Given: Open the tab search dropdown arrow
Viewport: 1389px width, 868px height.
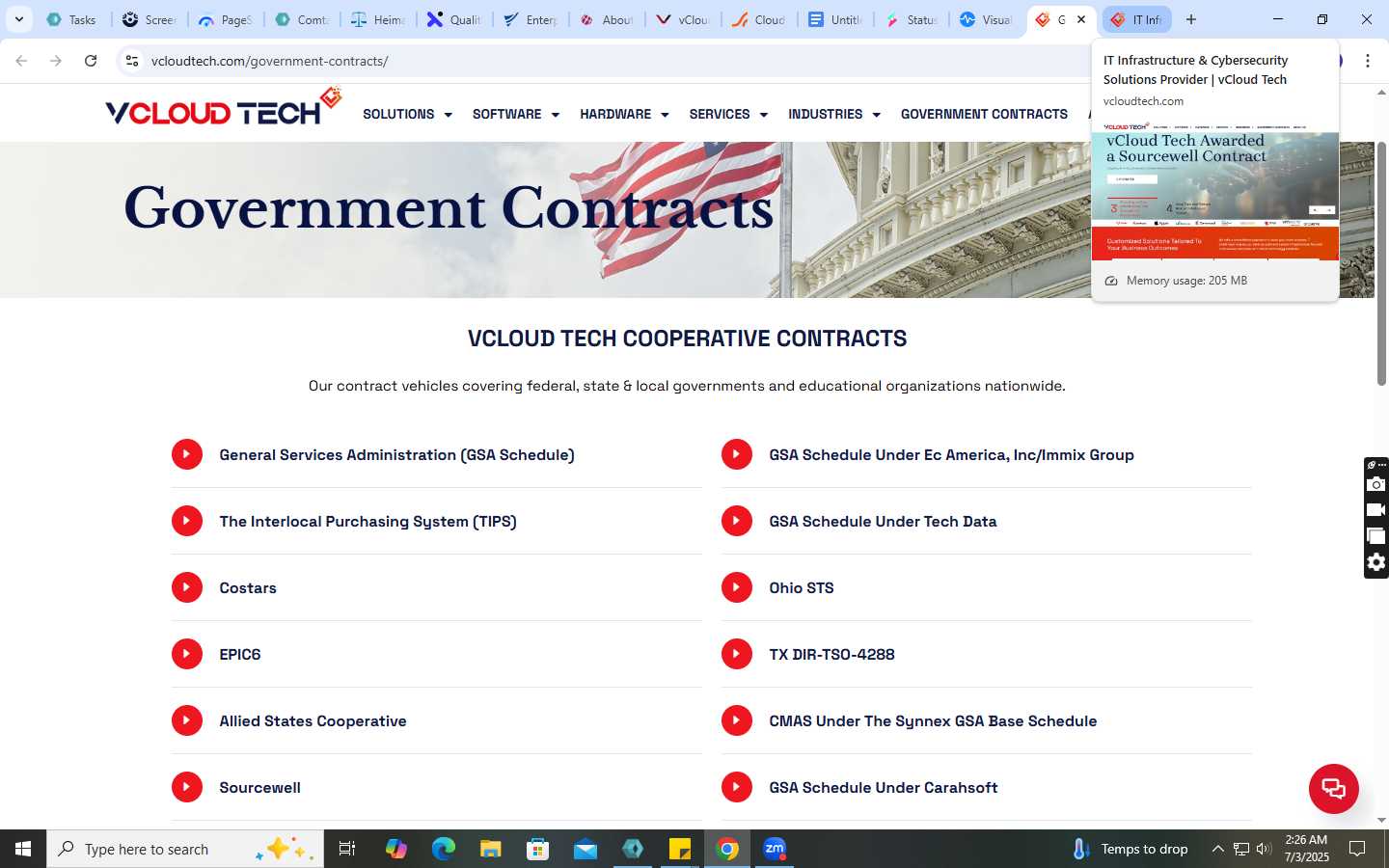Looking at the screenshot, I should click(x=18, y=19).
